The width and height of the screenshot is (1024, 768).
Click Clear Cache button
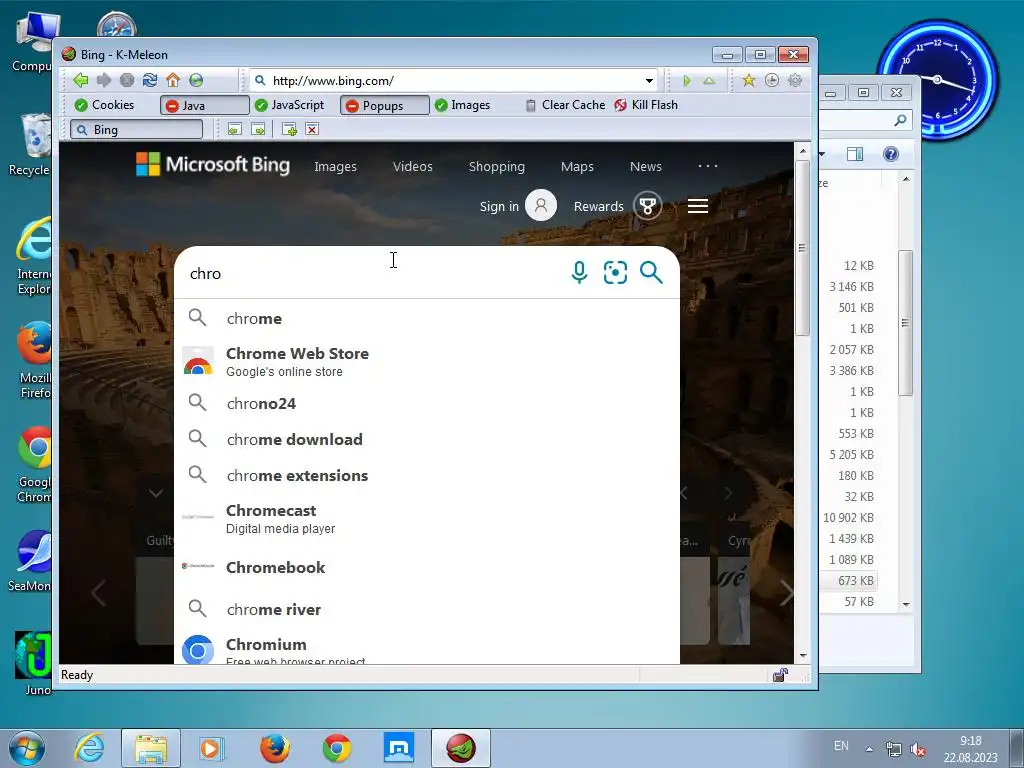tap(566, 105)
